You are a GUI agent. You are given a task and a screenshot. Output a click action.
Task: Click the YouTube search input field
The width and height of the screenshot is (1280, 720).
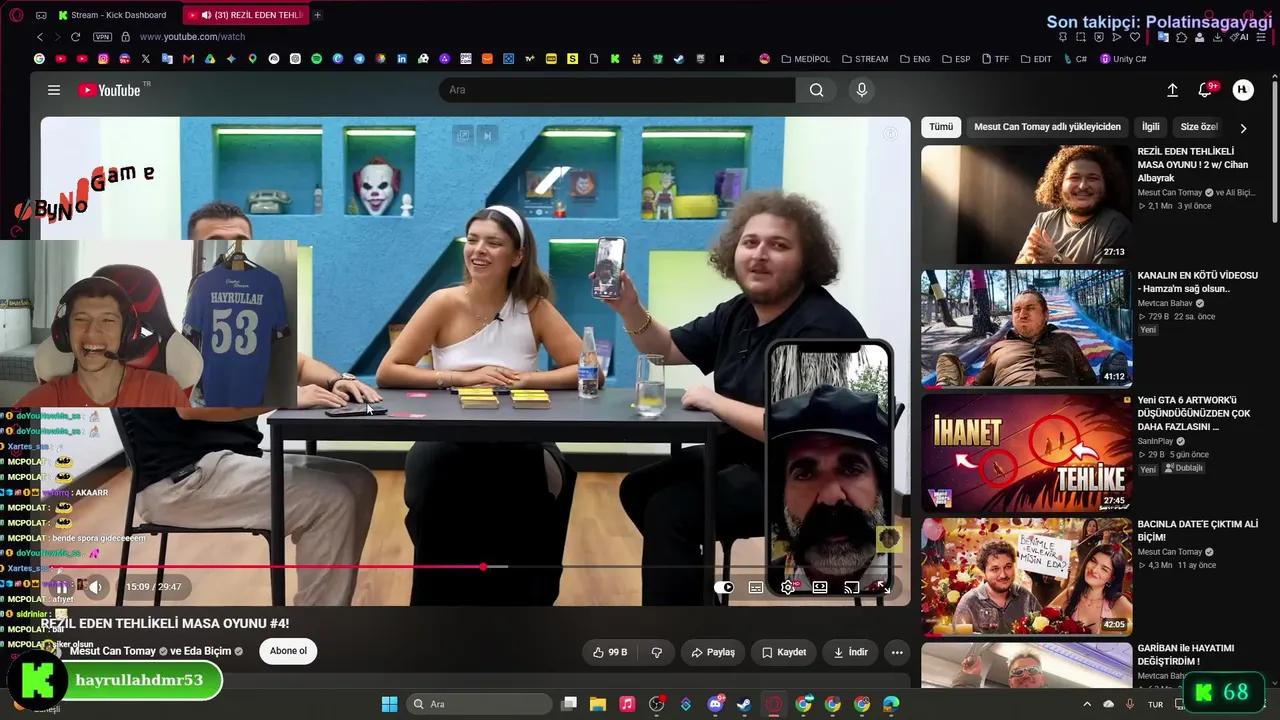click(617, 90)
